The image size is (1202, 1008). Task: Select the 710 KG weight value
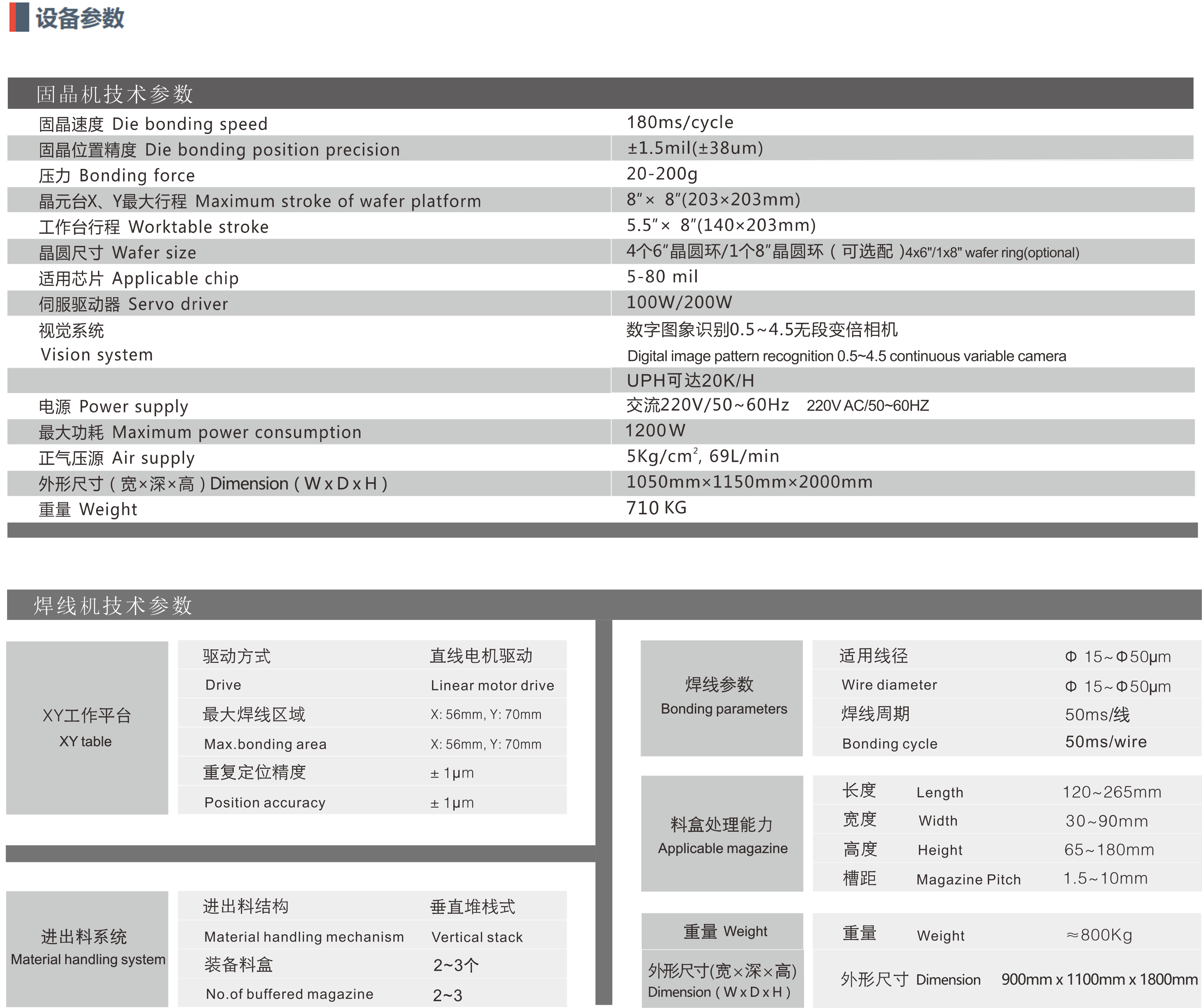pos(656,508)
